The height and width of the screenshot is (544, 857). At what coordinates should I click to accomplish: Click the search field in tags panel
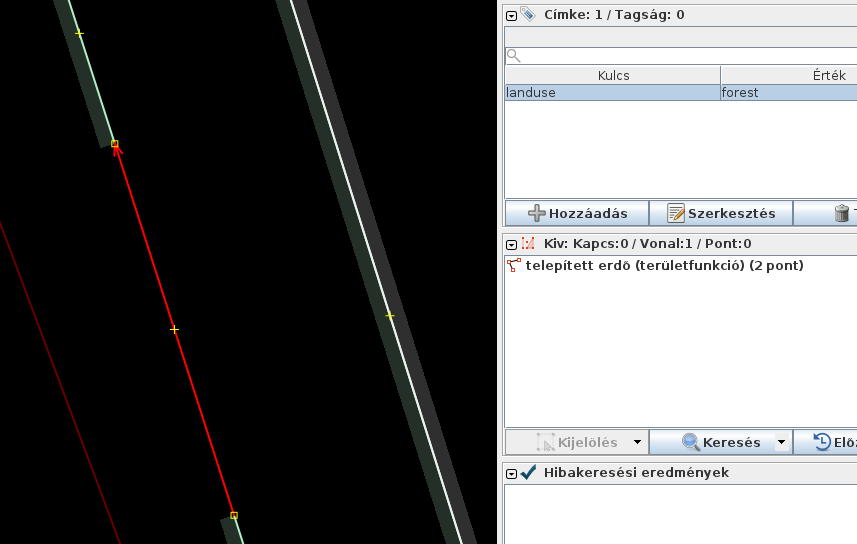pyautogui.click(x=681, y=55)
